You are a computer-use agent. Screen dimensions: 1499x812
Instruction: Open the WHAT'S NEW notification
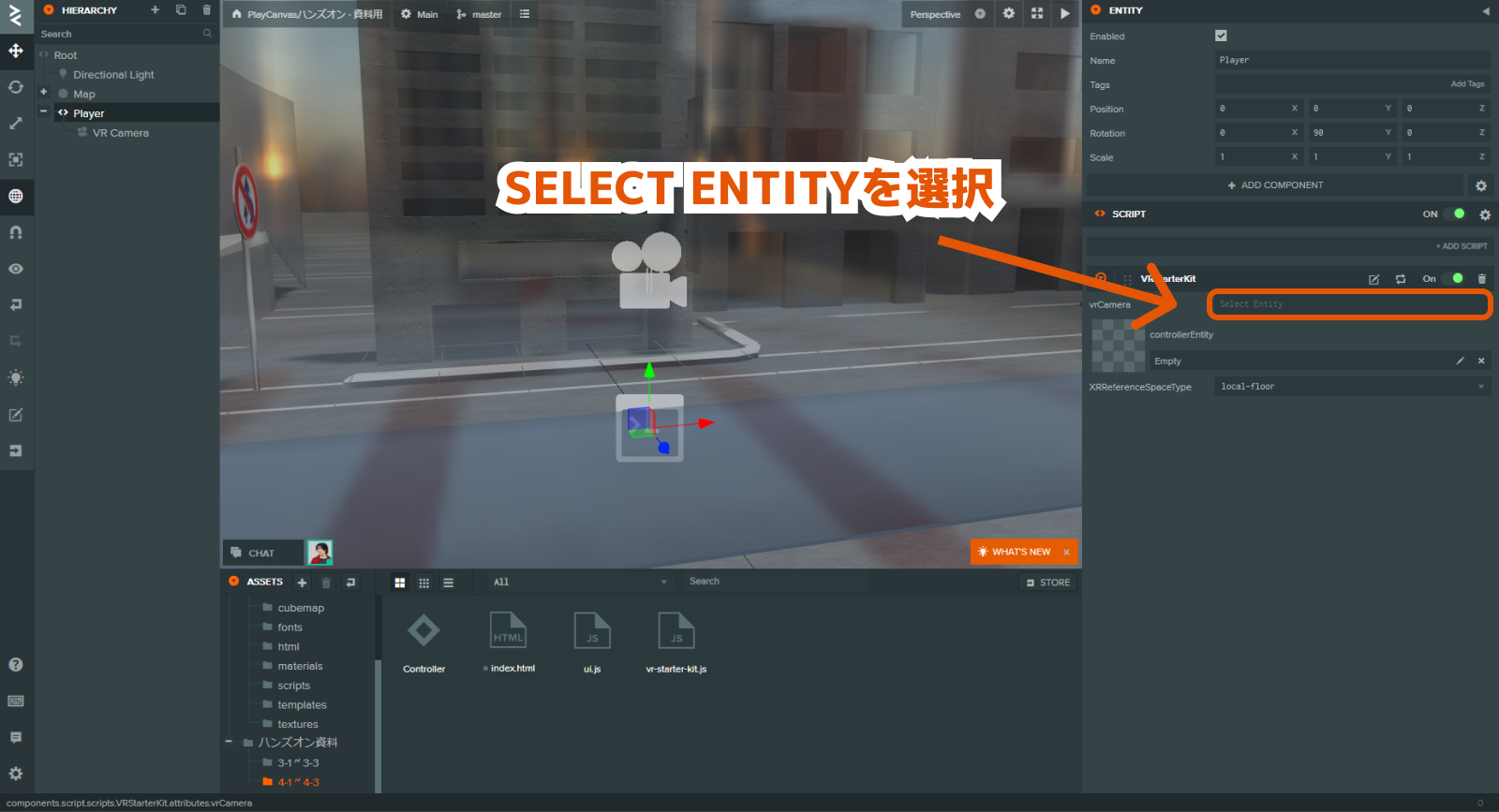point(1014,552)
